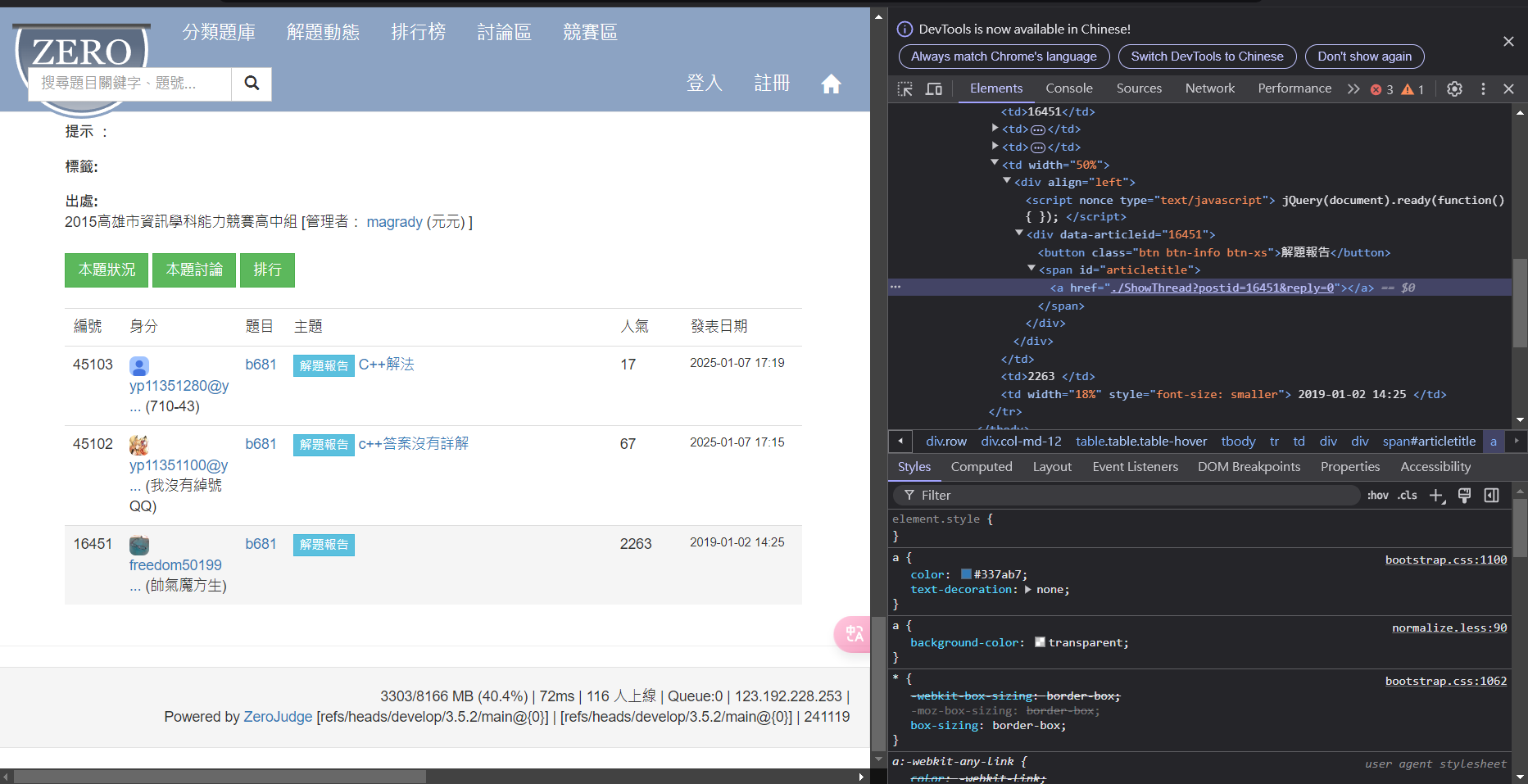The width and height of the screenshot is (1528, 784).
Task: Open DevTools three-dot customize menu
Action: [1483, 89]
